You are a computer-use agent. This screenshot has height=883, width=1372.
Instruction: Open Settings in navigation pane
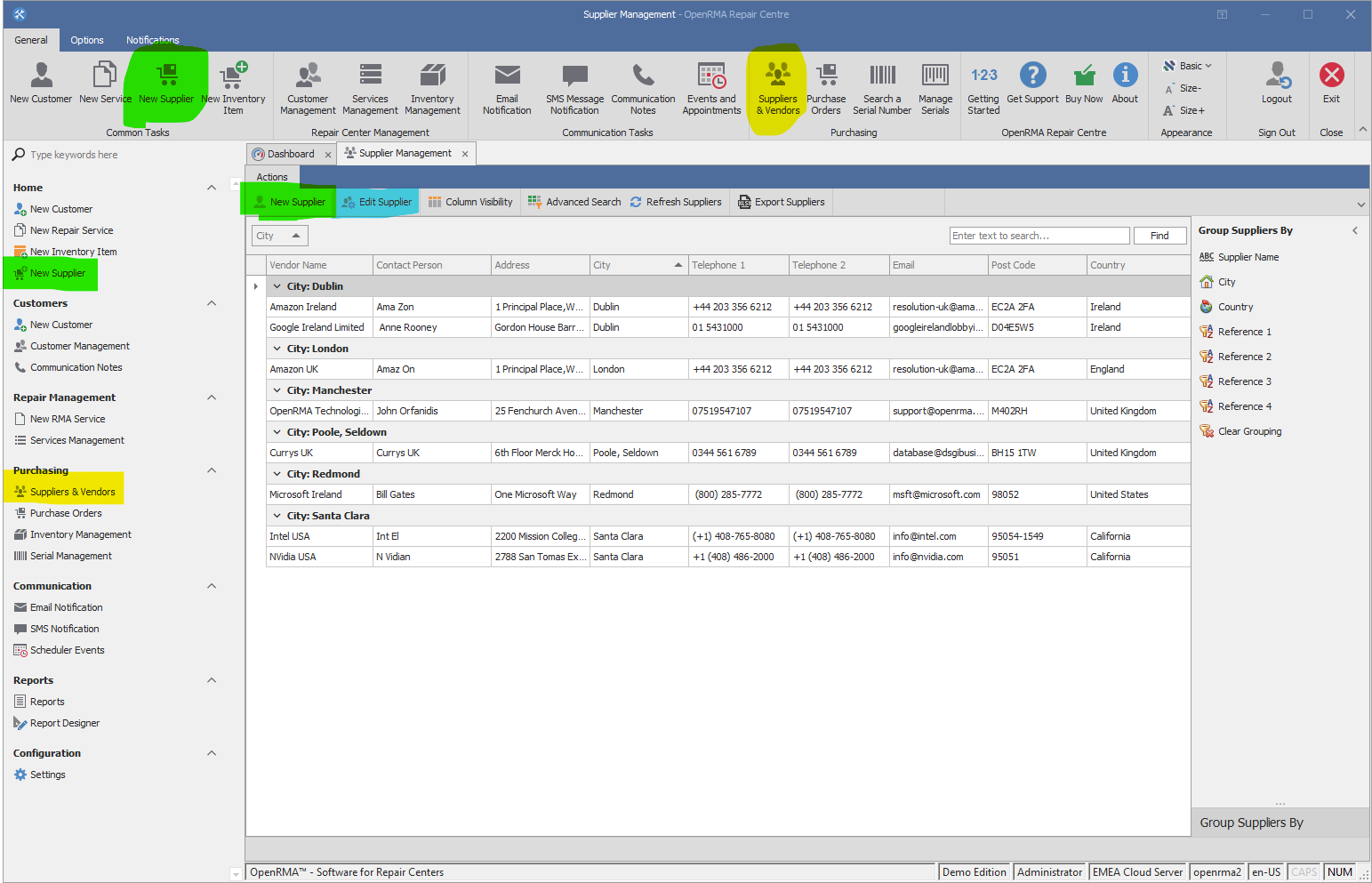[39, 775]
